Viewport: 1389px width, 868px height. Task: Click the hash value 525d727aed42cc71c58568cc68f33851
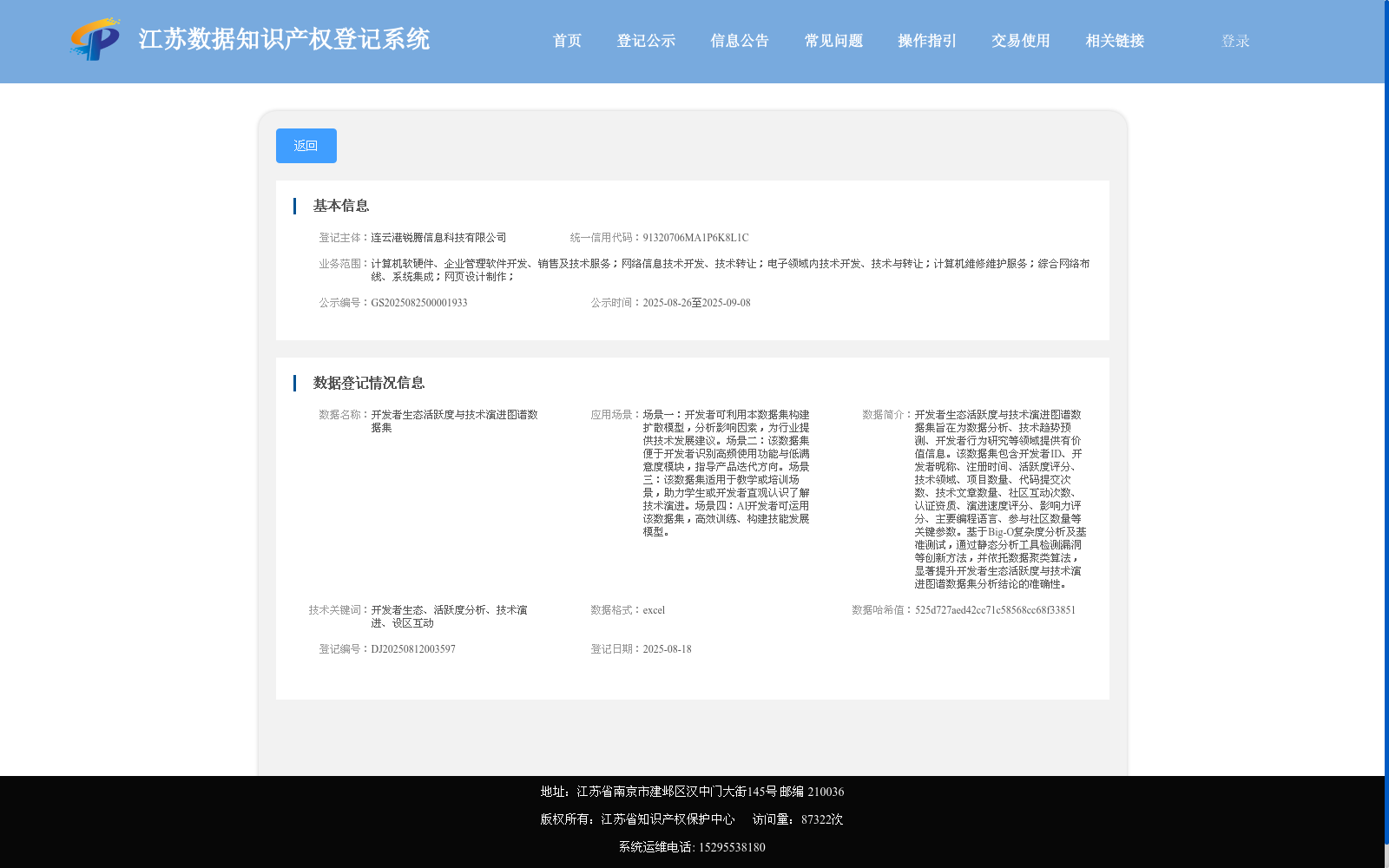coord(995,610)
